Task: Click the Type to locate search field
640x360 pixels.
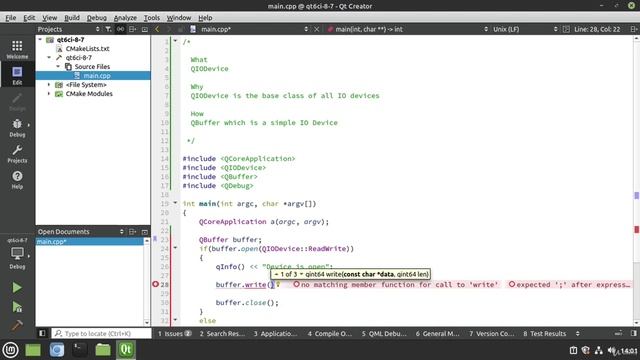Action: (101, 333)
